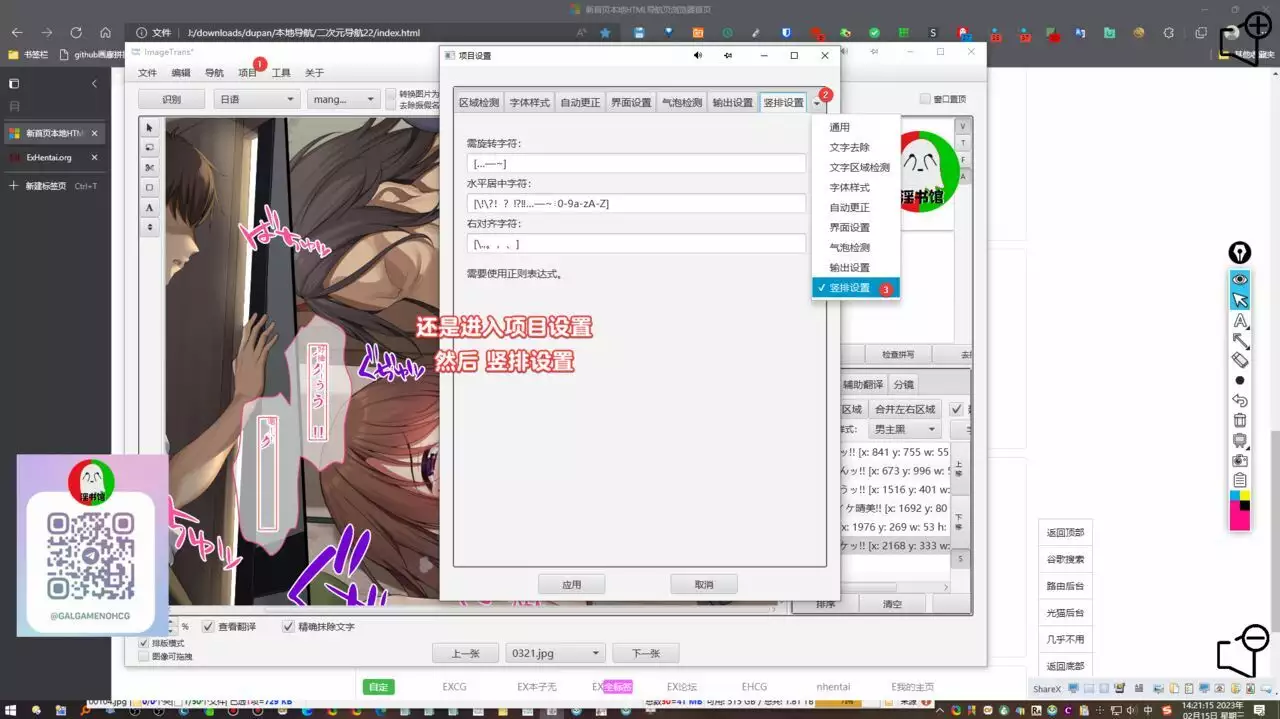The image size is (1280, 719).
Task: Click the CMYK color swatch in annotation toolbar
Action: click(1240, 511)
